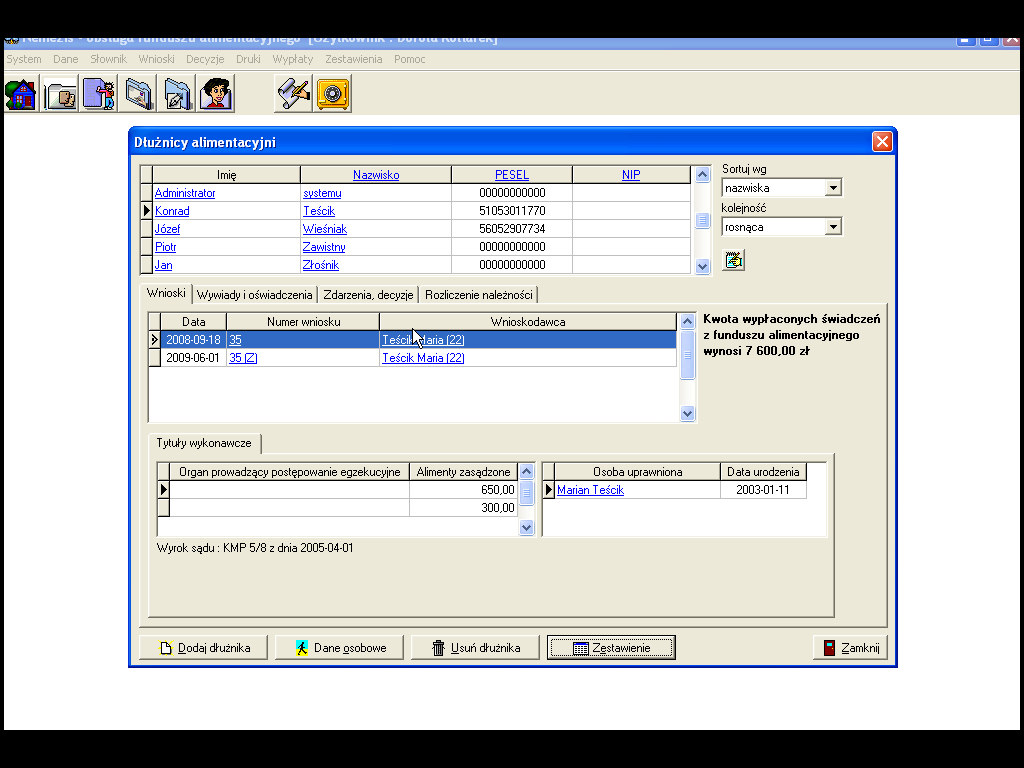Sort by the NIP column header
Viewport: 1024px width, 768px height.
[631, 175]
